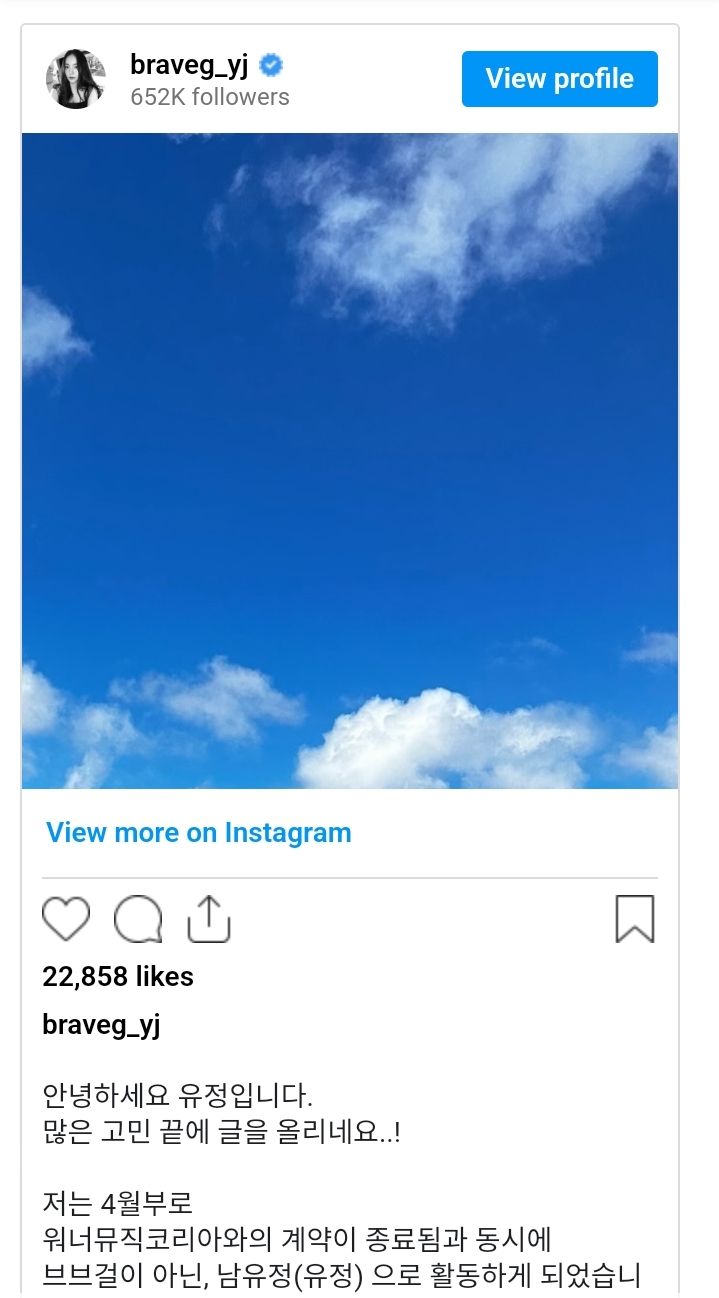Follow the View more on Instagram link

pos(199,833)
